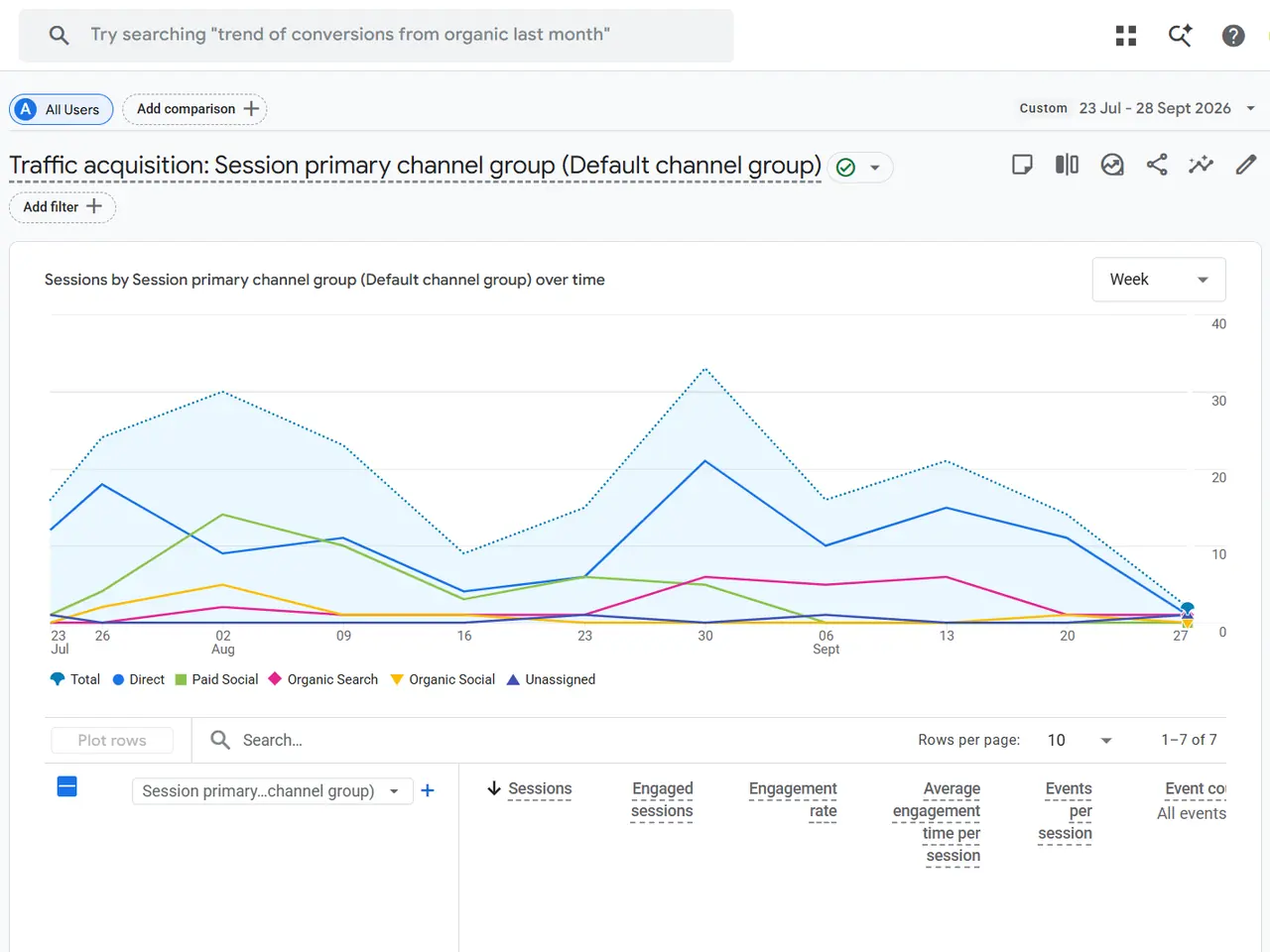Image resolution: width=1270 pixels, height=952 pixels.
Task: Open the Insights sparkline icon
Action: 1202,165
